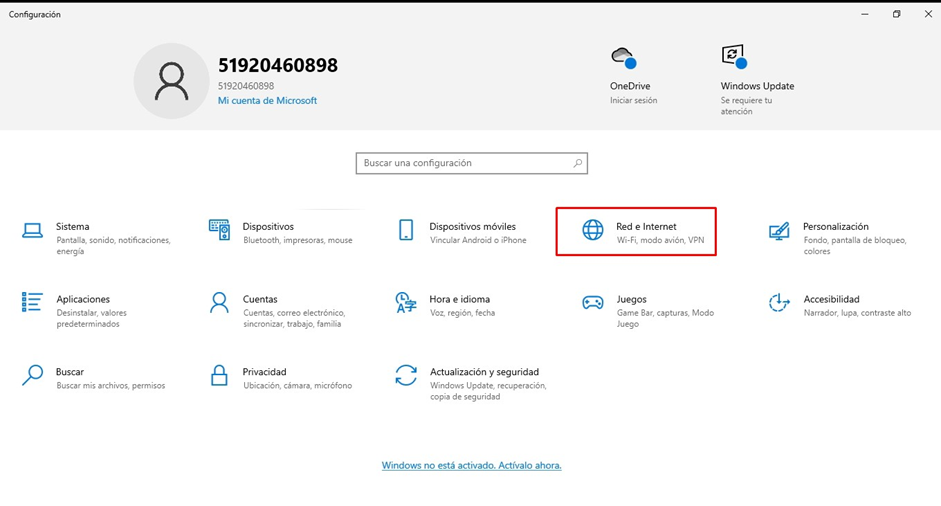
Task: Open Windows Update status icon
Action: [x=734, y=56]
